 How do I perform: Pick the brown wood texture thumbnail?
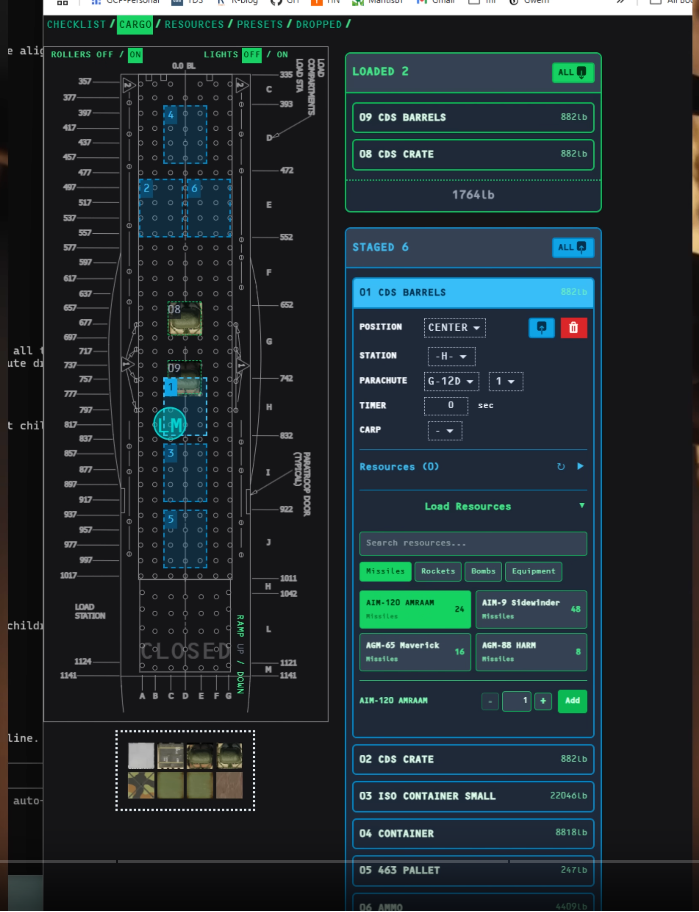(229, 785)
